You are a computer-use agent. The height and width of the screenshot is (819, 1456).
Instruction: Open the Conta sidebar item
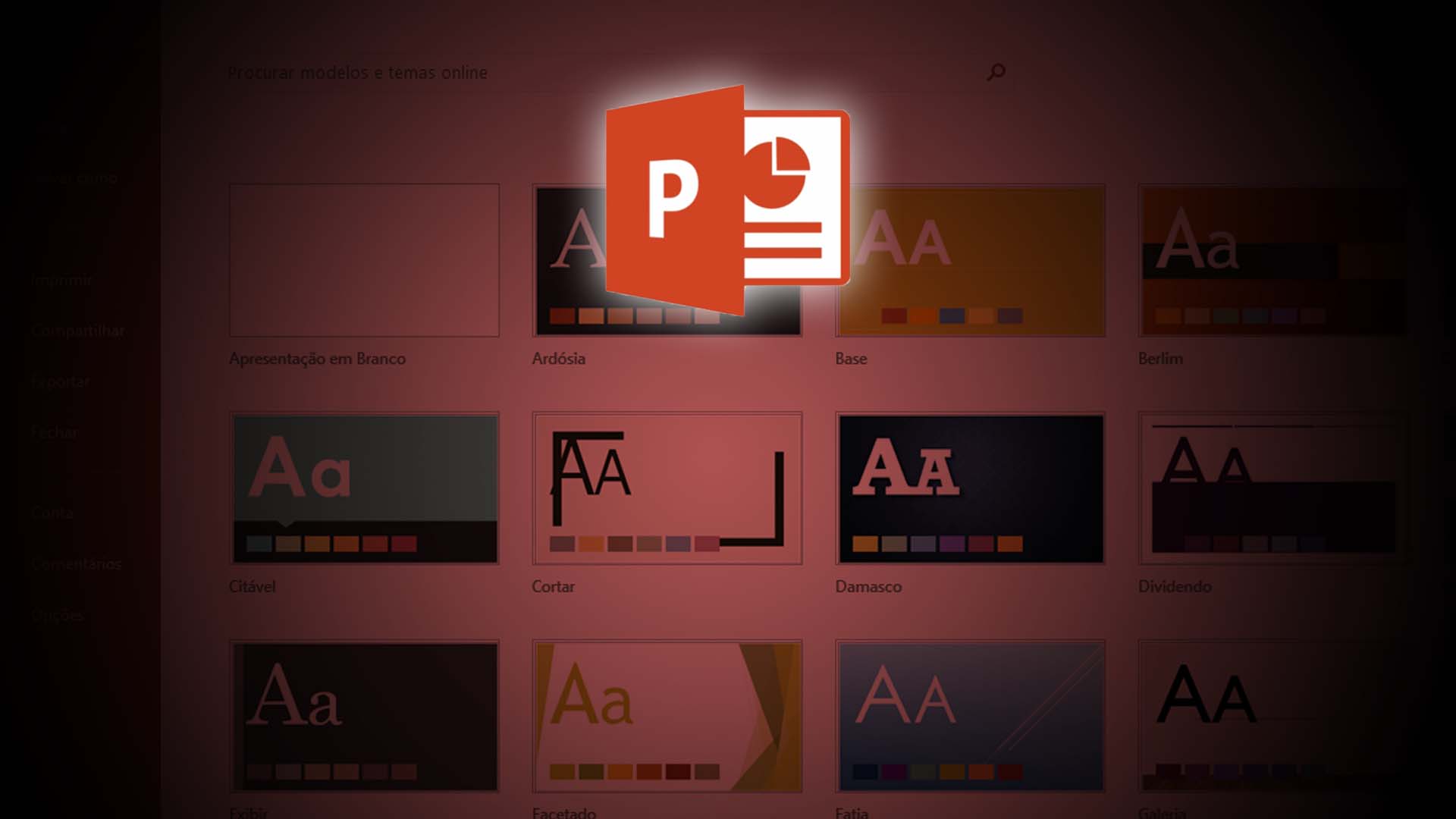tap(52, 513)
